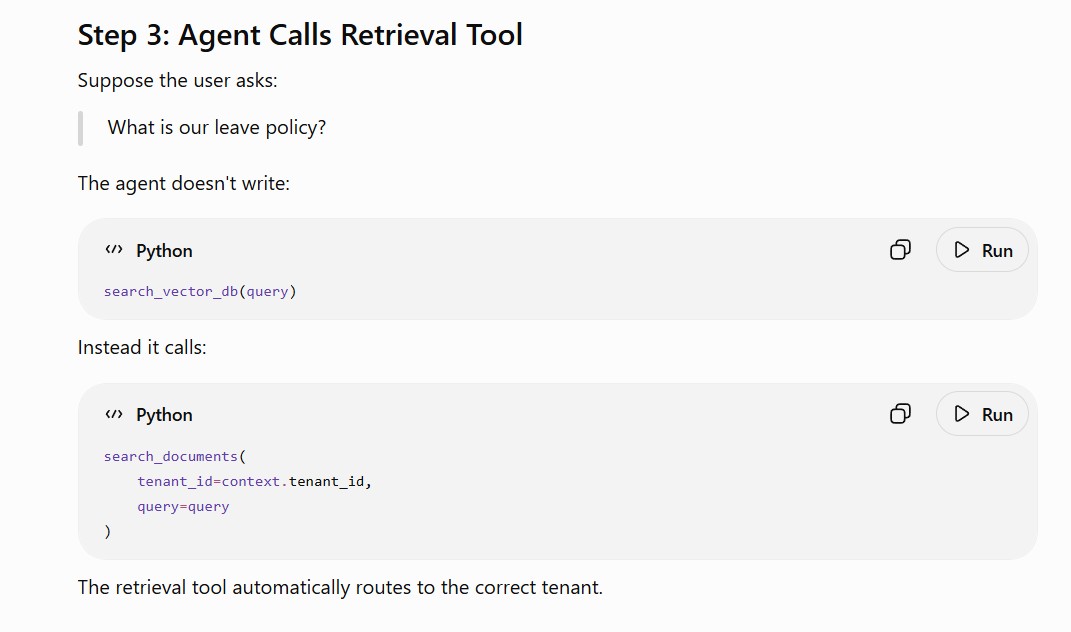
Task: Click the text Suppose the user asks:
Action: [178, 81]
